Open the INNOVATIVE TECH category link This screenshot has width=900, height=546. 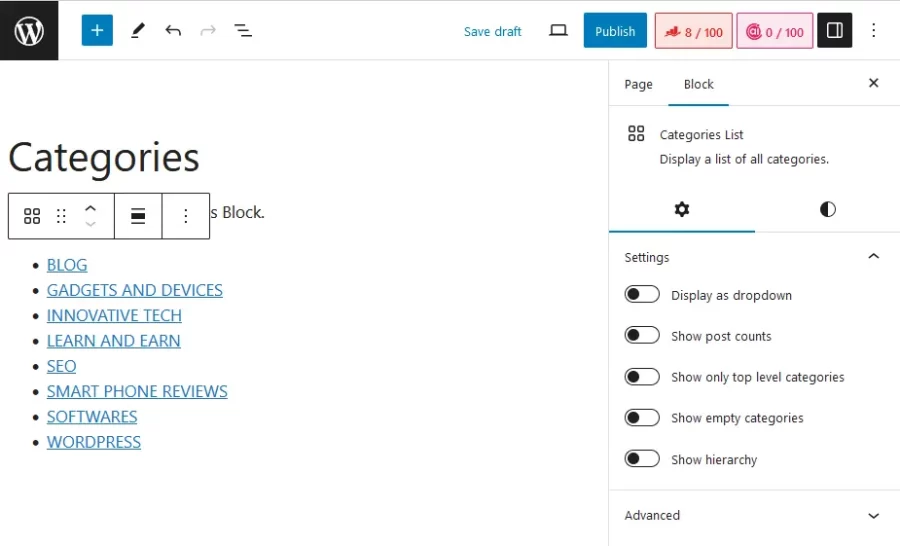114,316
